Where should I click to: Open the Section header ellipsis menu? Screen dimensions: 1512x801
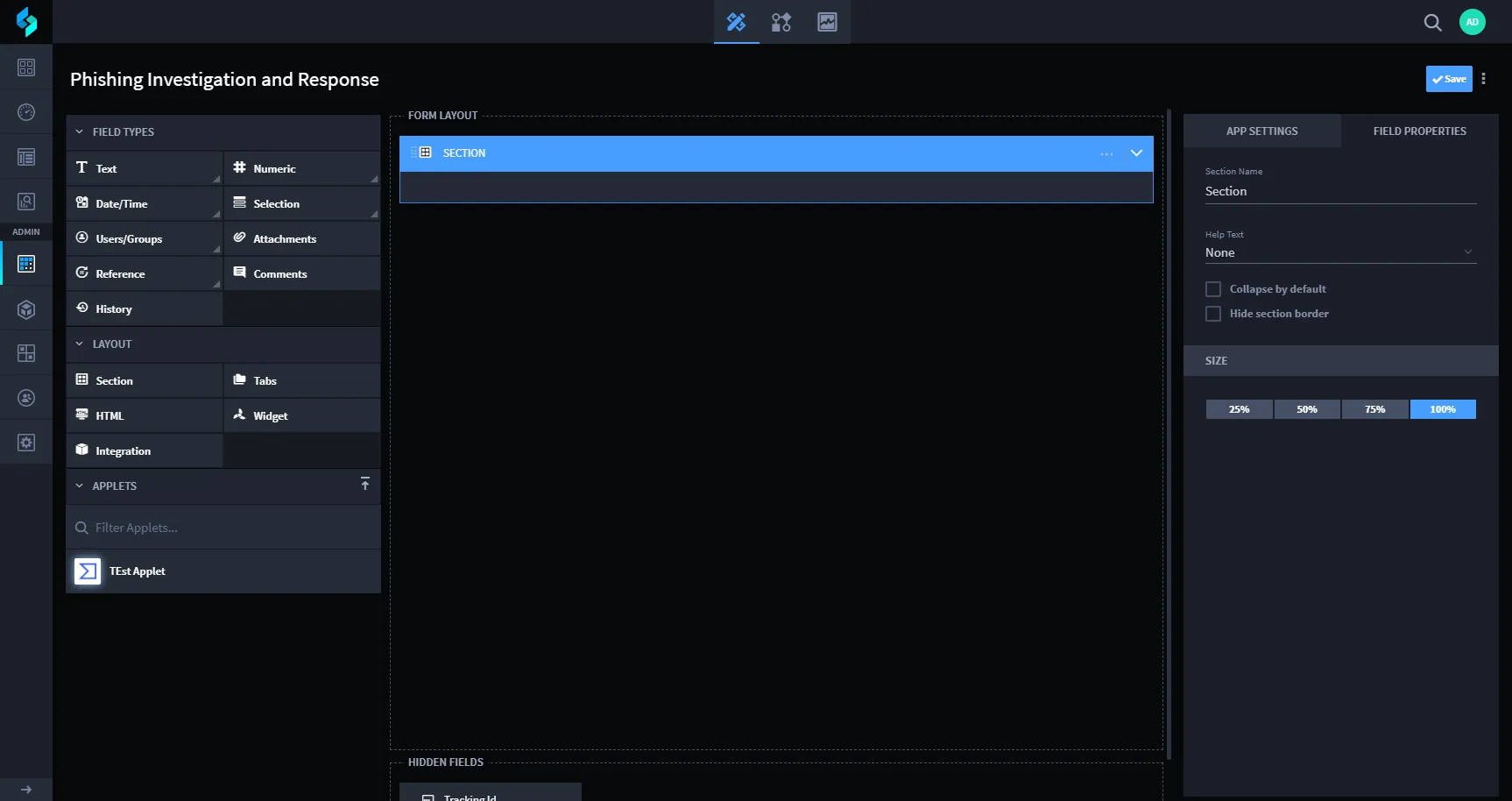point(1106,153)
